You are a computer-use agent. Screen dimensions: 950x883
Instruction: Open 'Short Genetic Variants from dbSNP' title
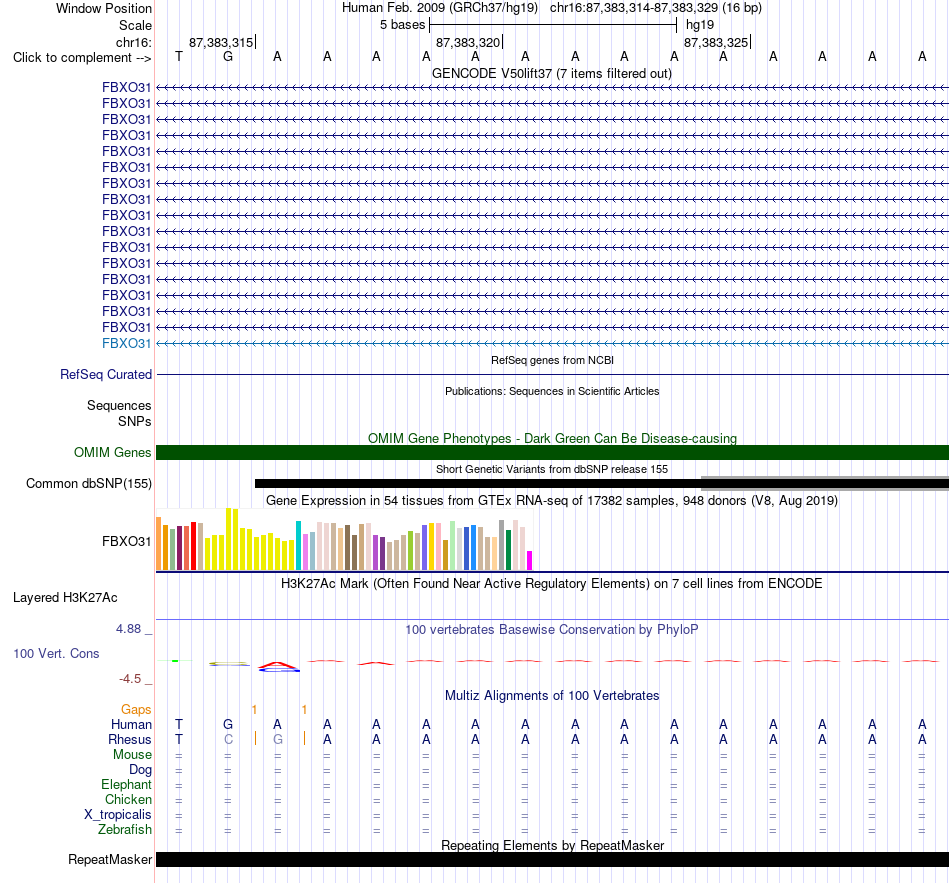pyautogui.click(x=552, y=469)
